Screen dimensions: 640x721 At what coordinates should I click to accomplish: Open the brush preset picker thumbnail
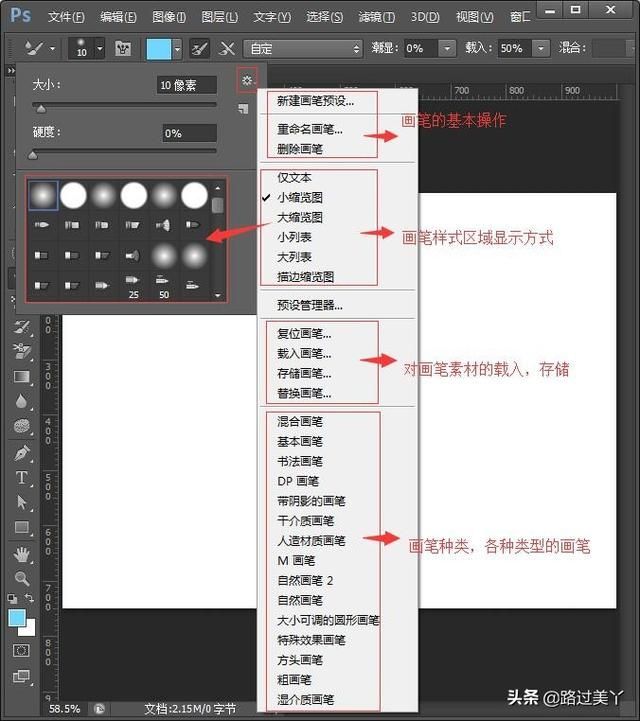(81, 48)
